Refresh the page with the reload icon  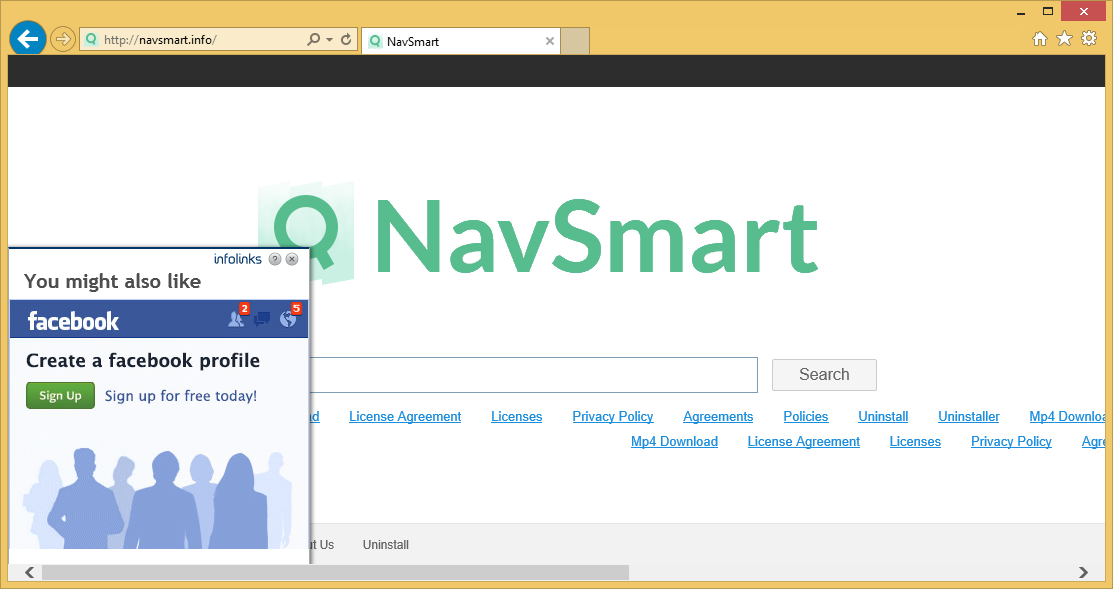pyautogui.click(x=346, y=40)
